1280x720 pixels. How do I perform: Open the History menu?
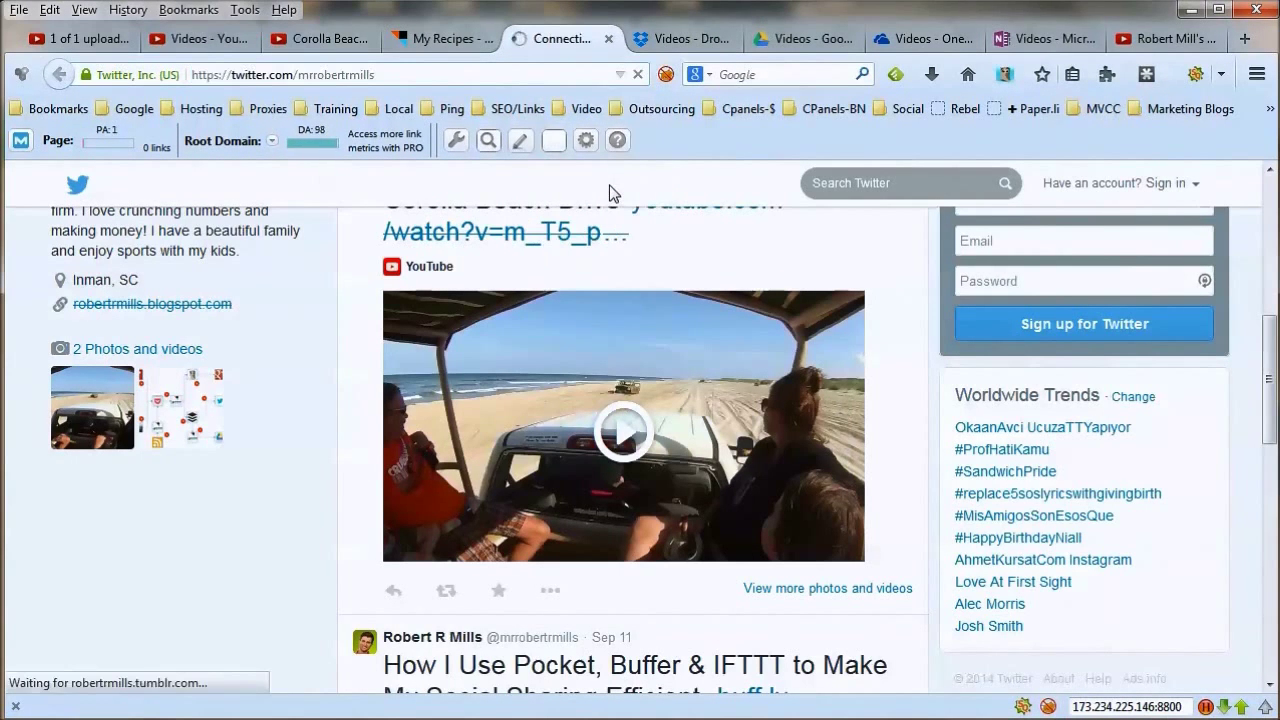127,10
